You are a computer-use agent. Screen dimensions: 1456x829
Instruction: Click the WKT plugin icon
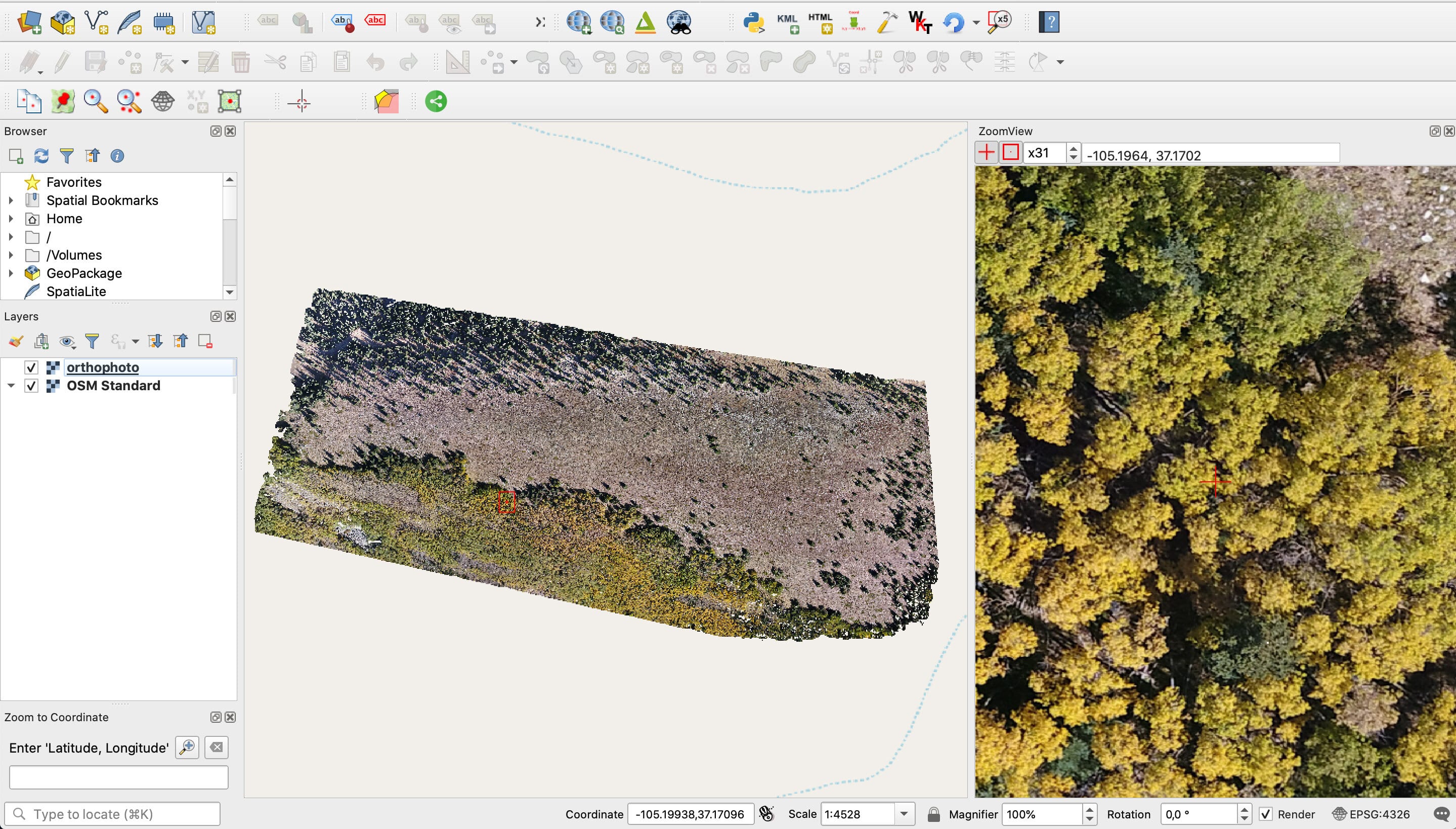(x=920, y=22)
